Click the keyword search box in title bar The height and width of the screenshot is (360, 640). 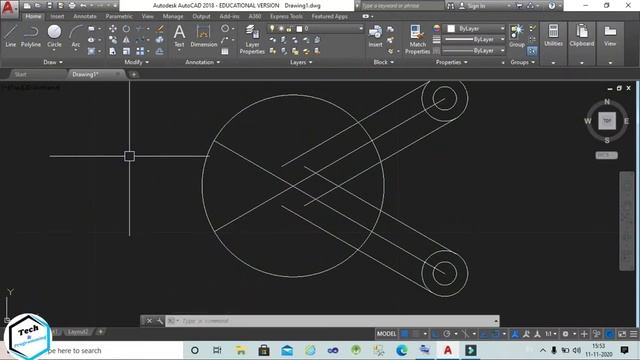tap(402, 6)
